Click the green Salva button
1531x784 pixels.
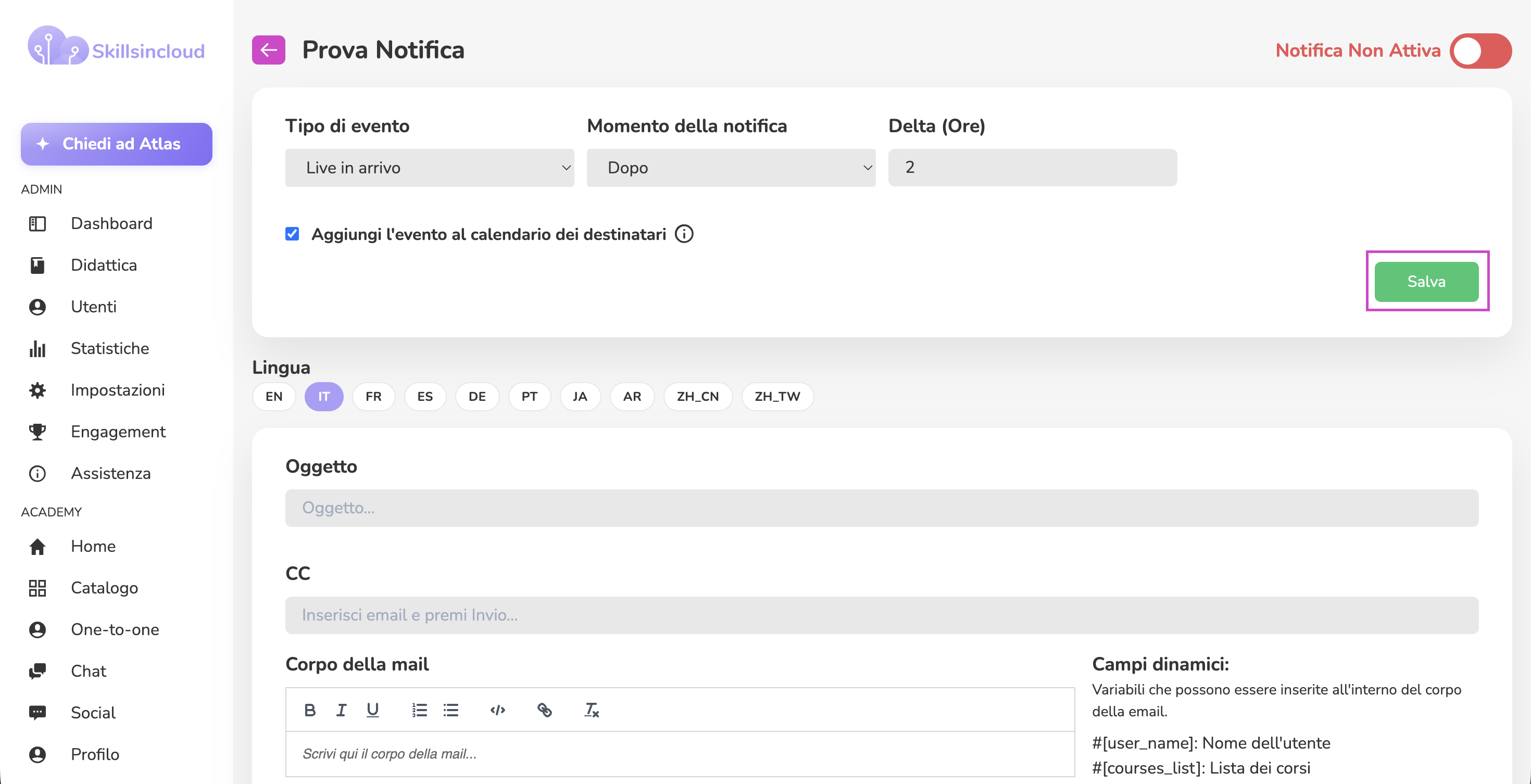pos(1426,282)
